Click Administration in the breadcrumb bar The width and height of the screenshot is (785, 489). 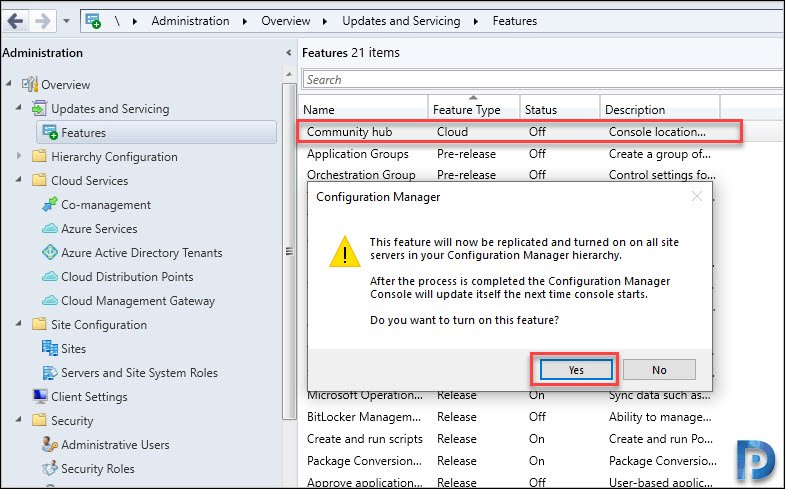pos(190,21)
